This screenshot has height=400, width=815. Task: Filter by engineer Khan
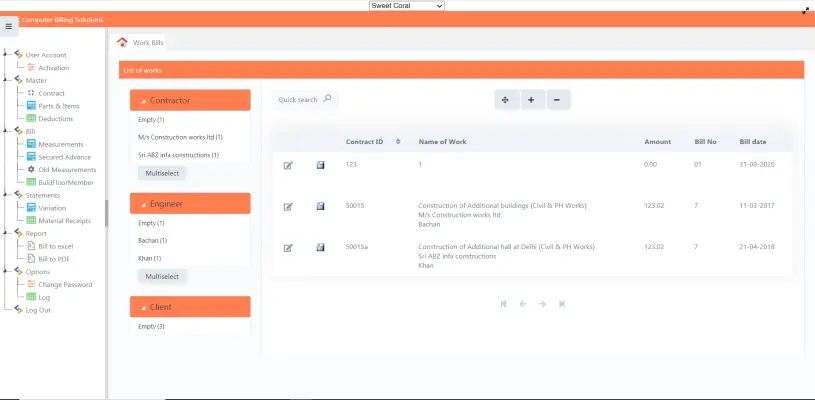[x=150, y=258]
